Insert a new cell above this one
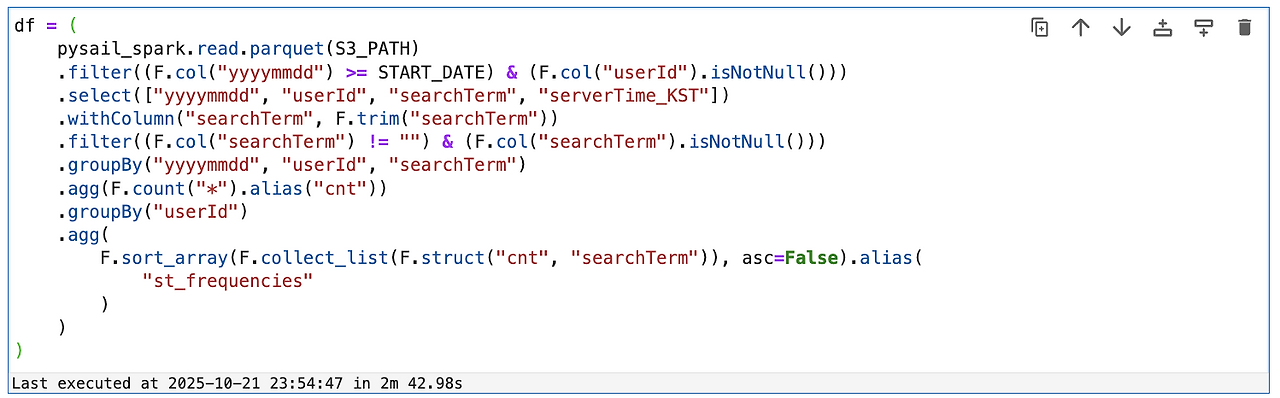Screen dimensions: 1280x398 click(1163, 28)
